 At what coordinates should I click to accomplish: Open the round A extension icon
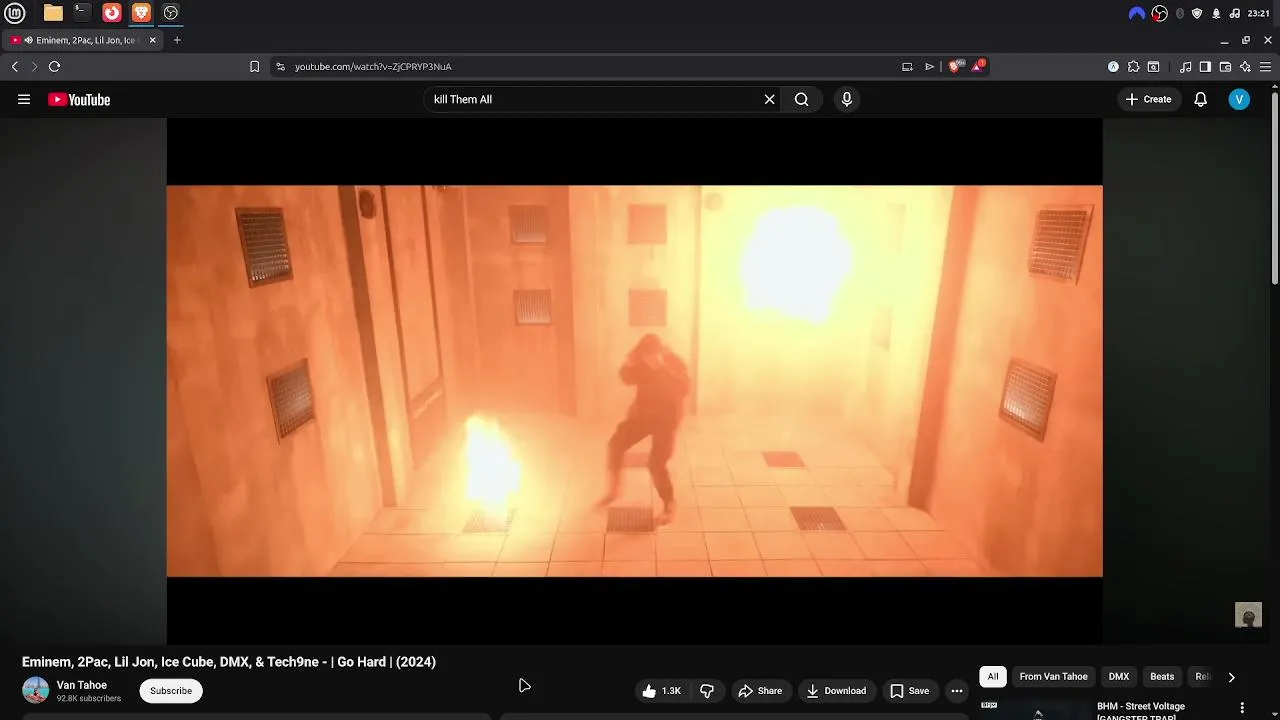pyautogui.click(x=1113, y=67)
